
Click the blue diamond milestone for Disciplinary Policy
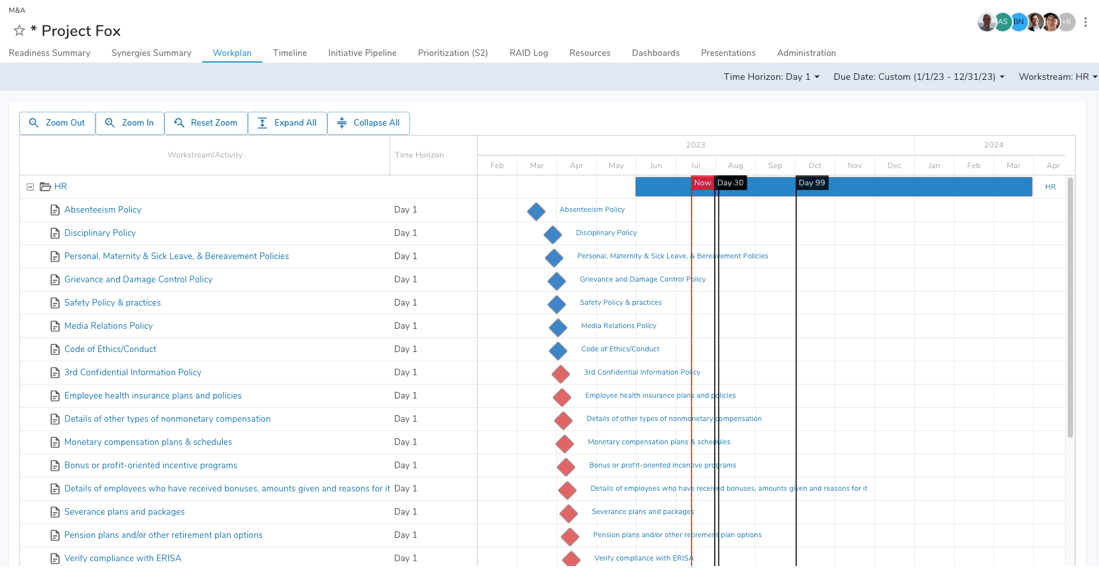[x=553, y=235]
